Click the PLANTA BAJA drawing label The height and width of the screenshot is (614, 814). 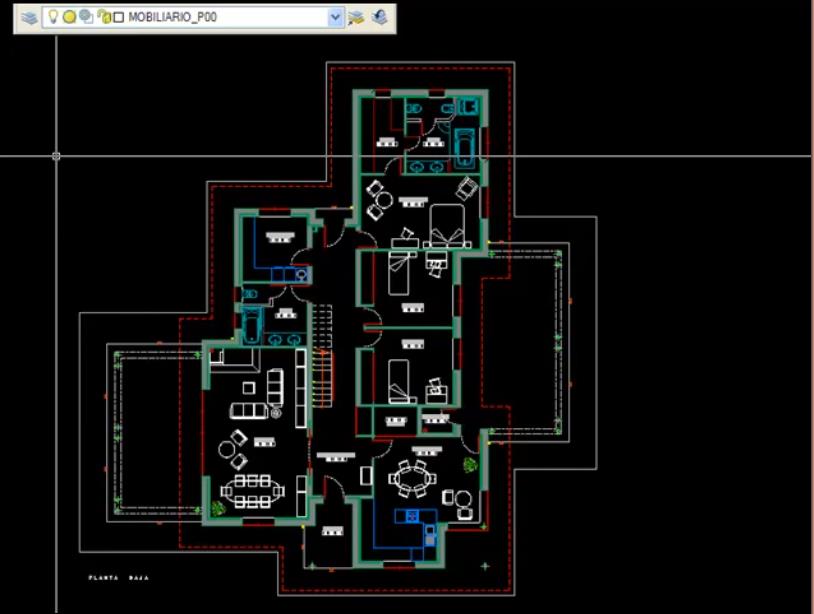point(119,578)
